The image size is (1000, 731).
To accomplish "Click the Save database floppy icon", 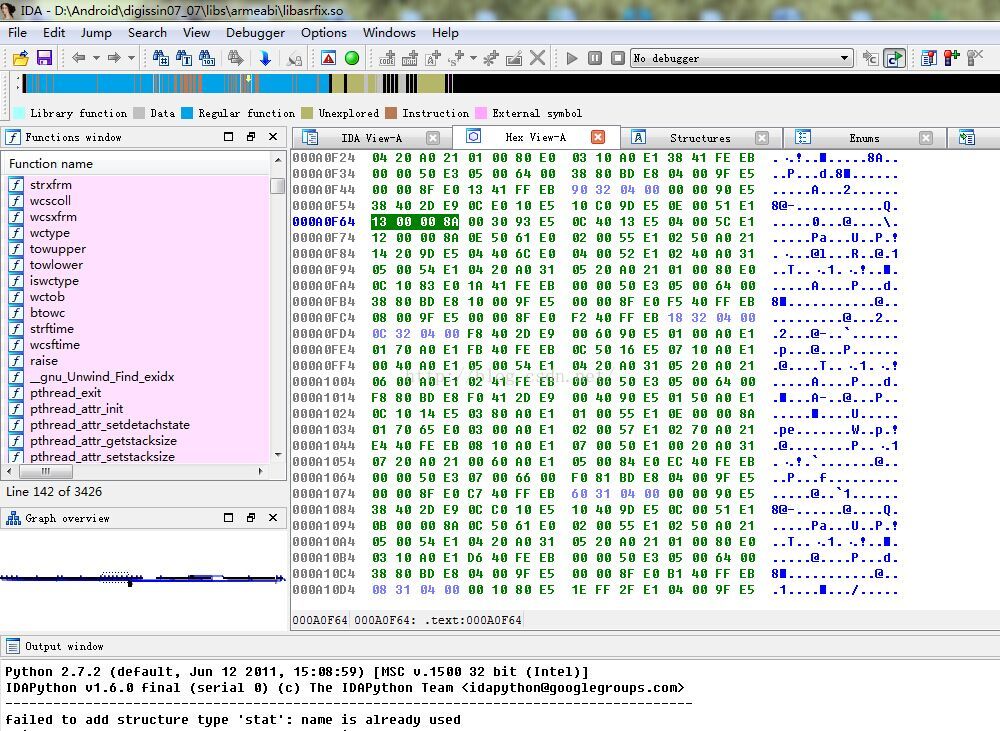I will point(44,58).
